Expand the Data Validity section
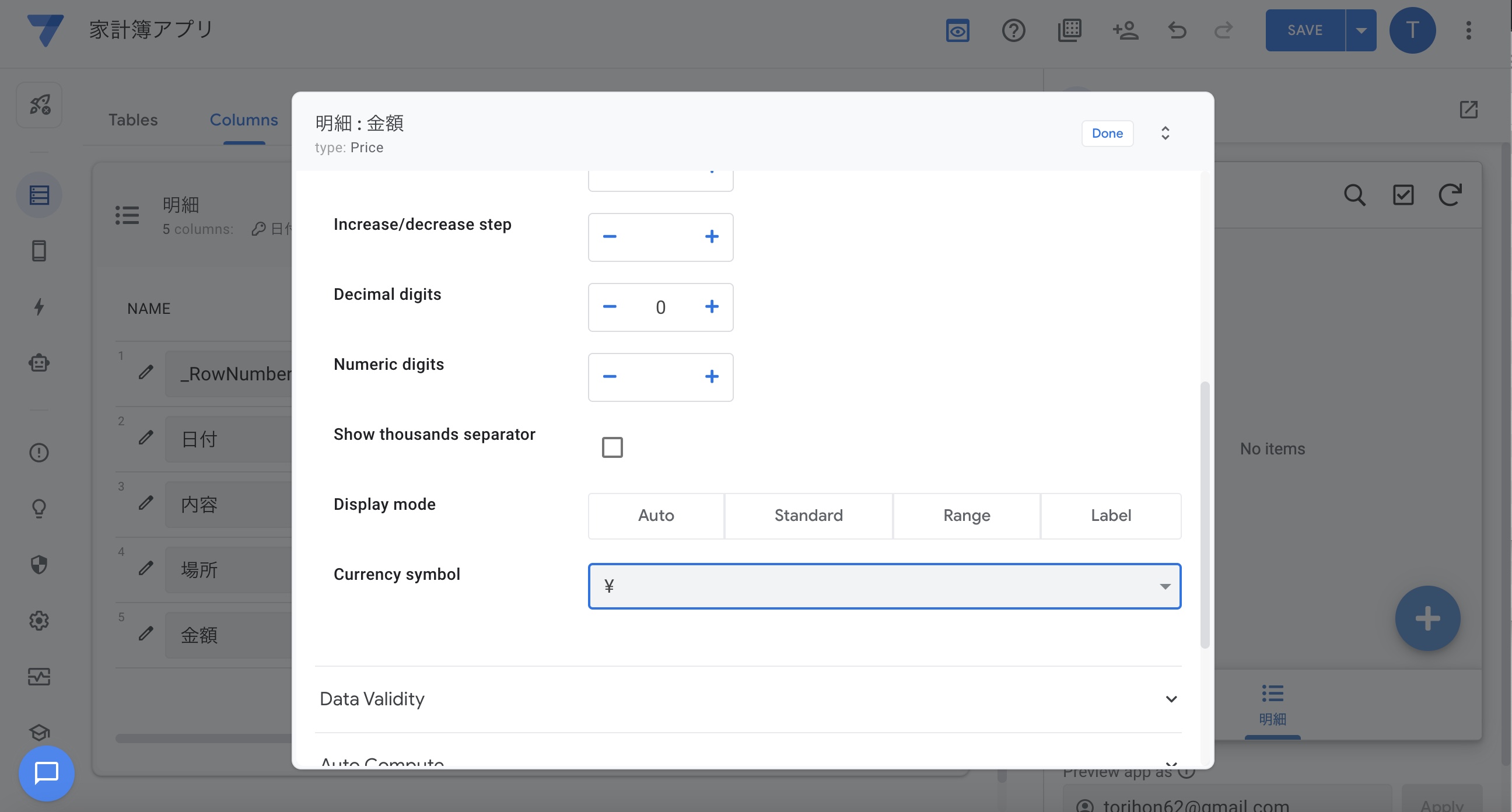The image size is (1512, 812). point(1171,699)
